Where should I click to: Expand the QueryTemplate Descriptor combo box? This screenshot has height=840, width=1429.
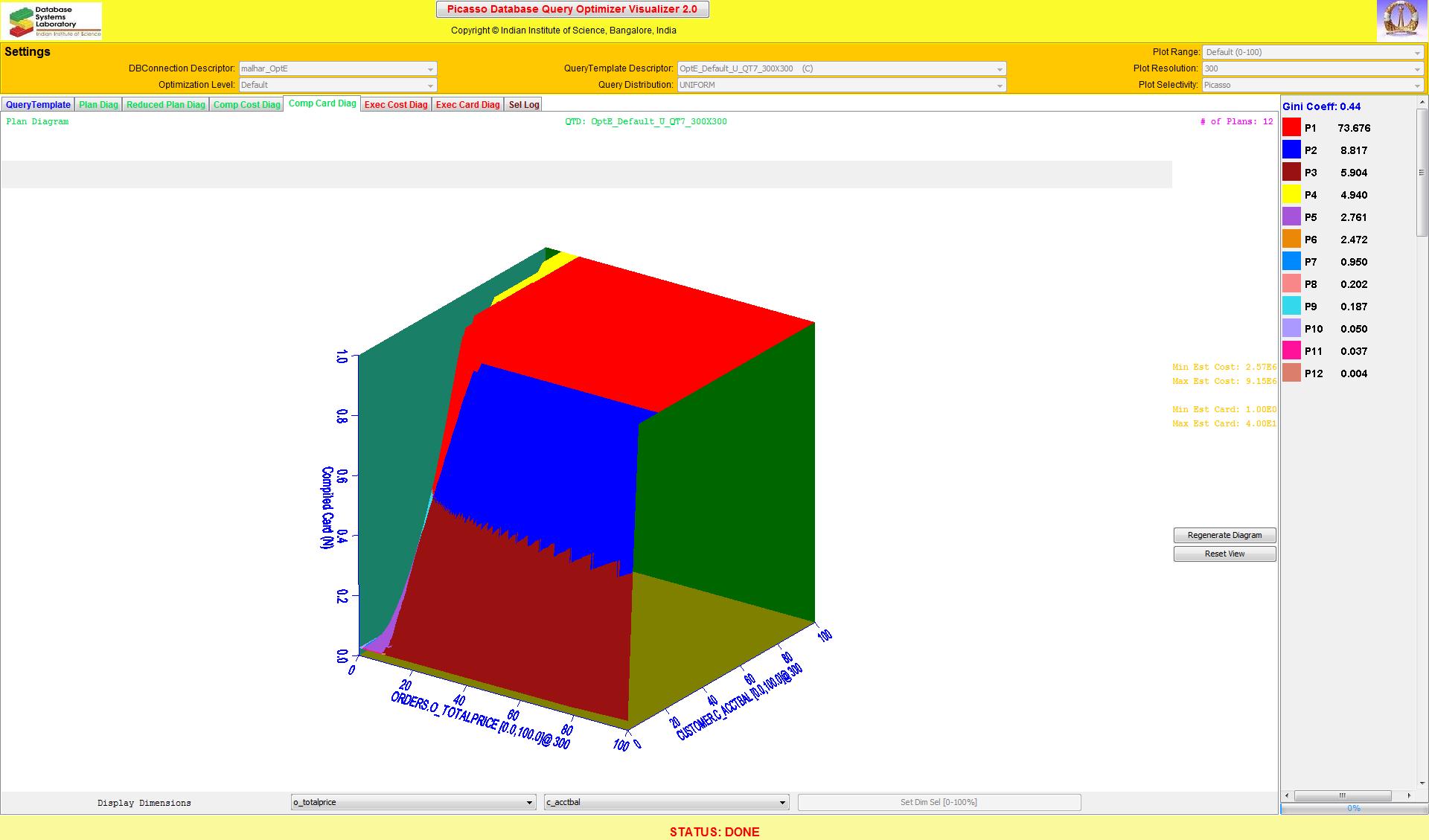coord(841,68)
